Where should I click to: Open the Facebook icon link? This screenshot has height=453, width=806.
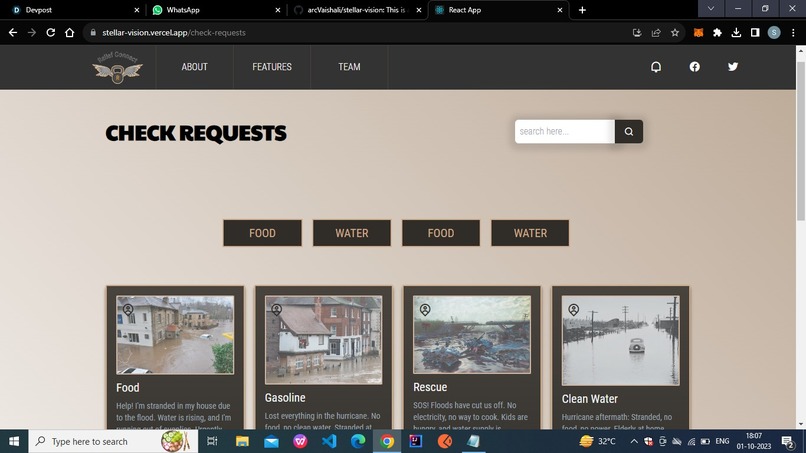(x=694, y=67)
